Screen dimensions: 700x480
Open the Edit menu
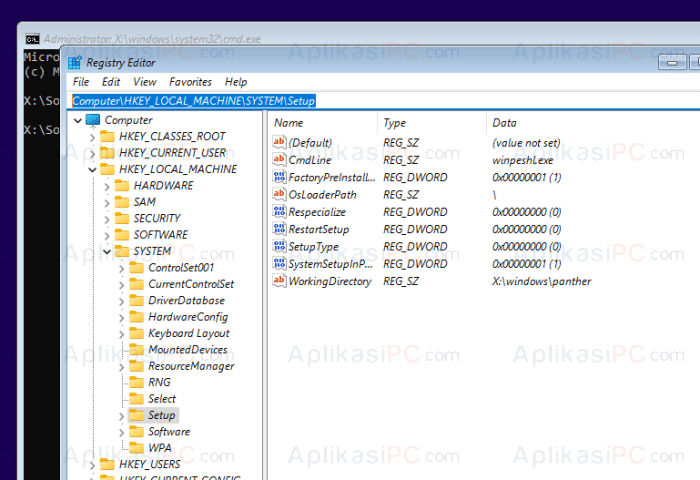click(111, 82)
